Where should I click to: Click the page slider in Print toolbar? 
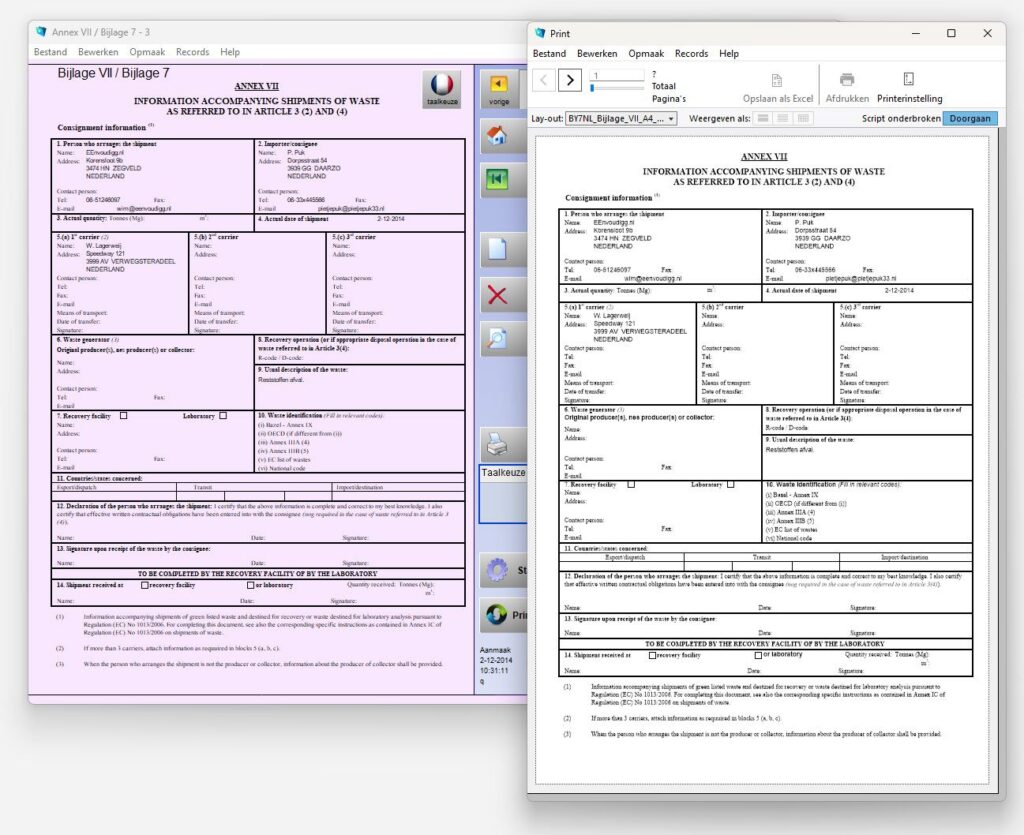(x=617, y=87)
